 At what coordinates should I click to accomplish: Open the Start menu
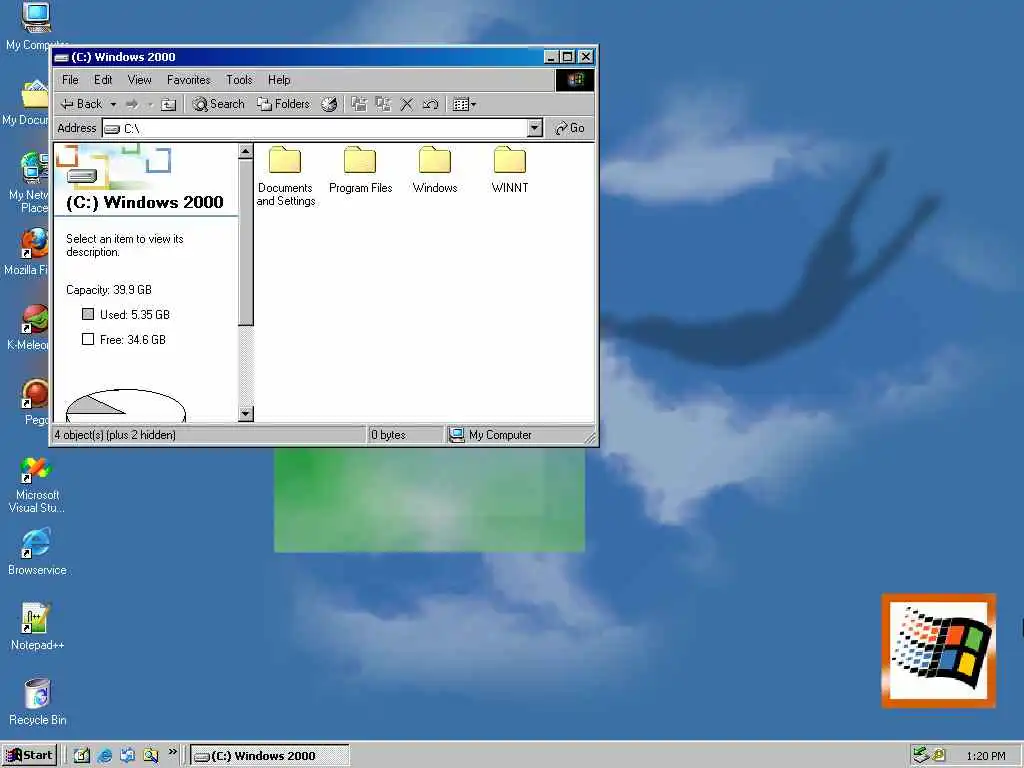[29, 755]
